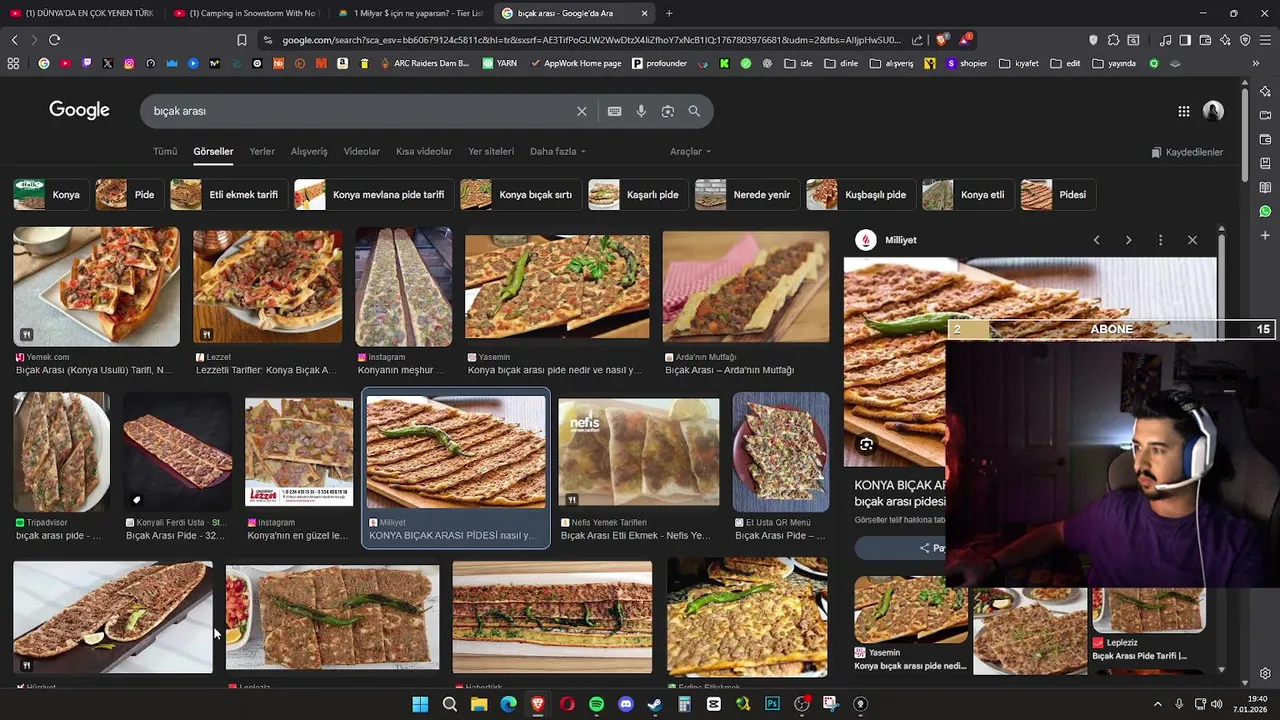Open three-dot options in image preview panel

point(1160,240)
